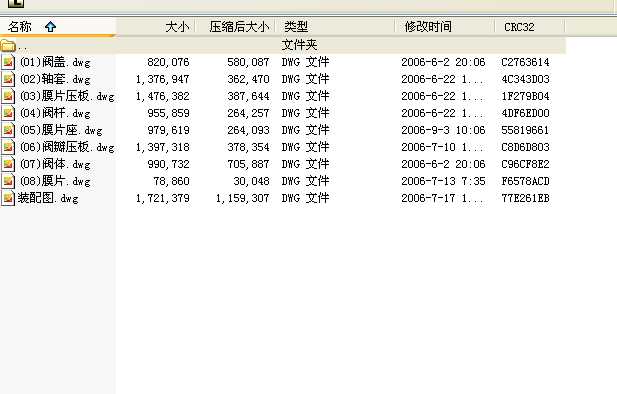Screen dimensions: 617x394
Task: Click size value 820,076
Action: pyautogui.click(x=168, y=62)
